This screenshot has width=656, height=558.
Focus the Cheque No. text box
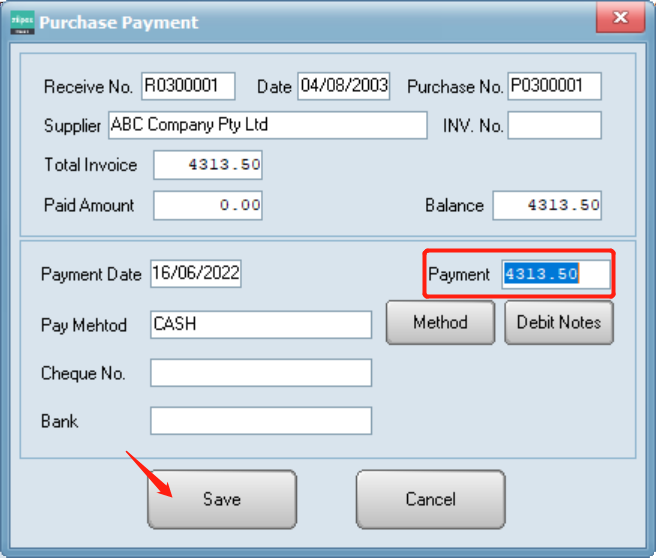[x=260, y=373]
